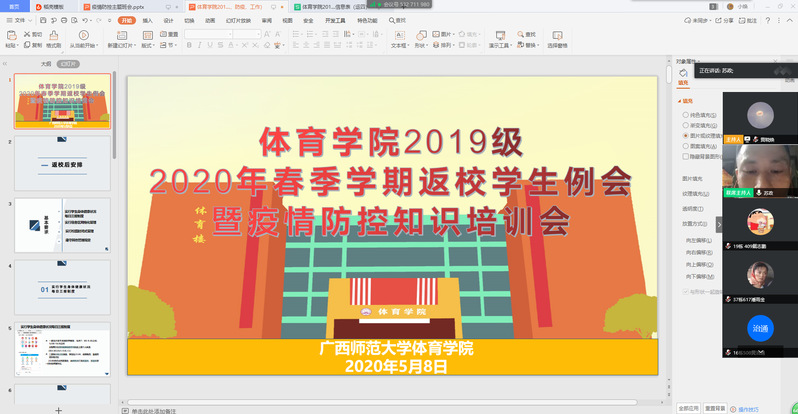Open the Selection Pane (选择窗格)

coord(557,39)
